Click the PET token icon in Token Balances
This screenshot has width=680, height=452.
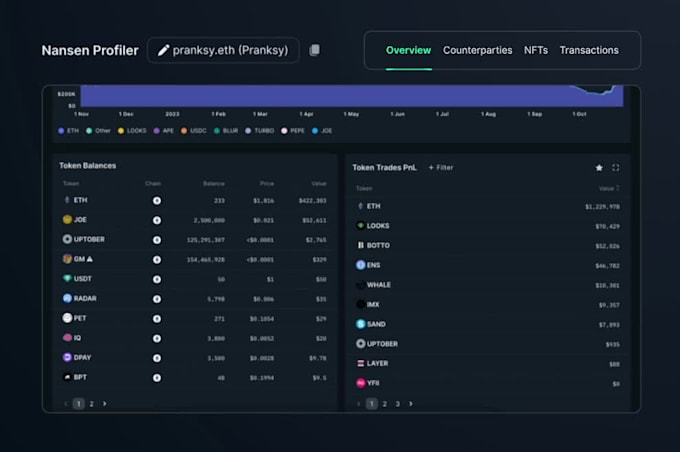click(x=67, y=318)
